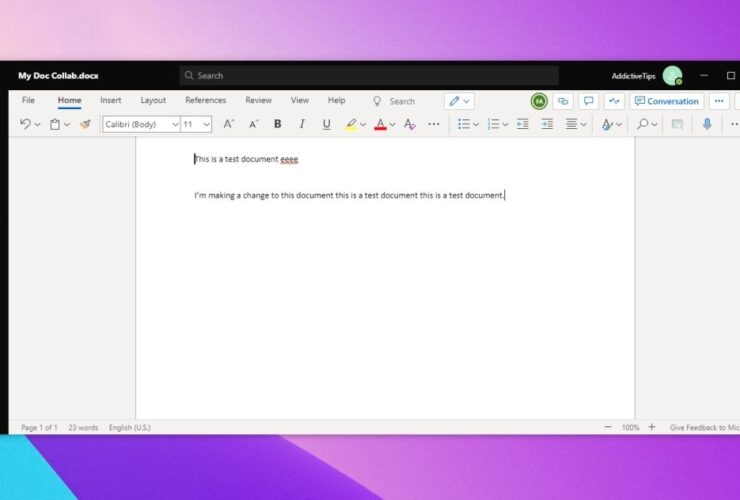The image size is (740, 500).
Task: Click the ribbon Search lightbulb box
Action: point(394,101)
